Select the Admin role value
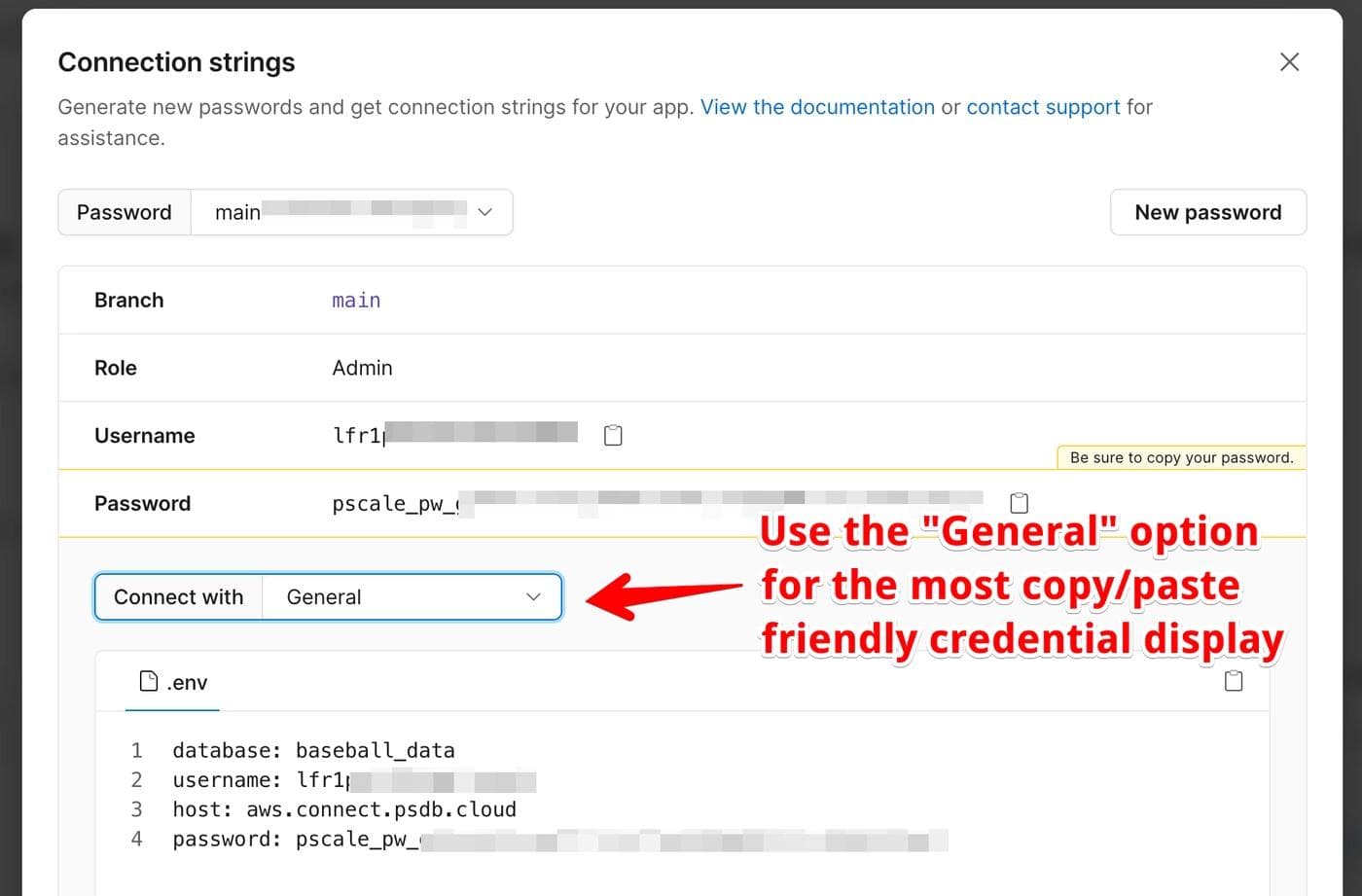1362x896 pixels. (362, 368)
